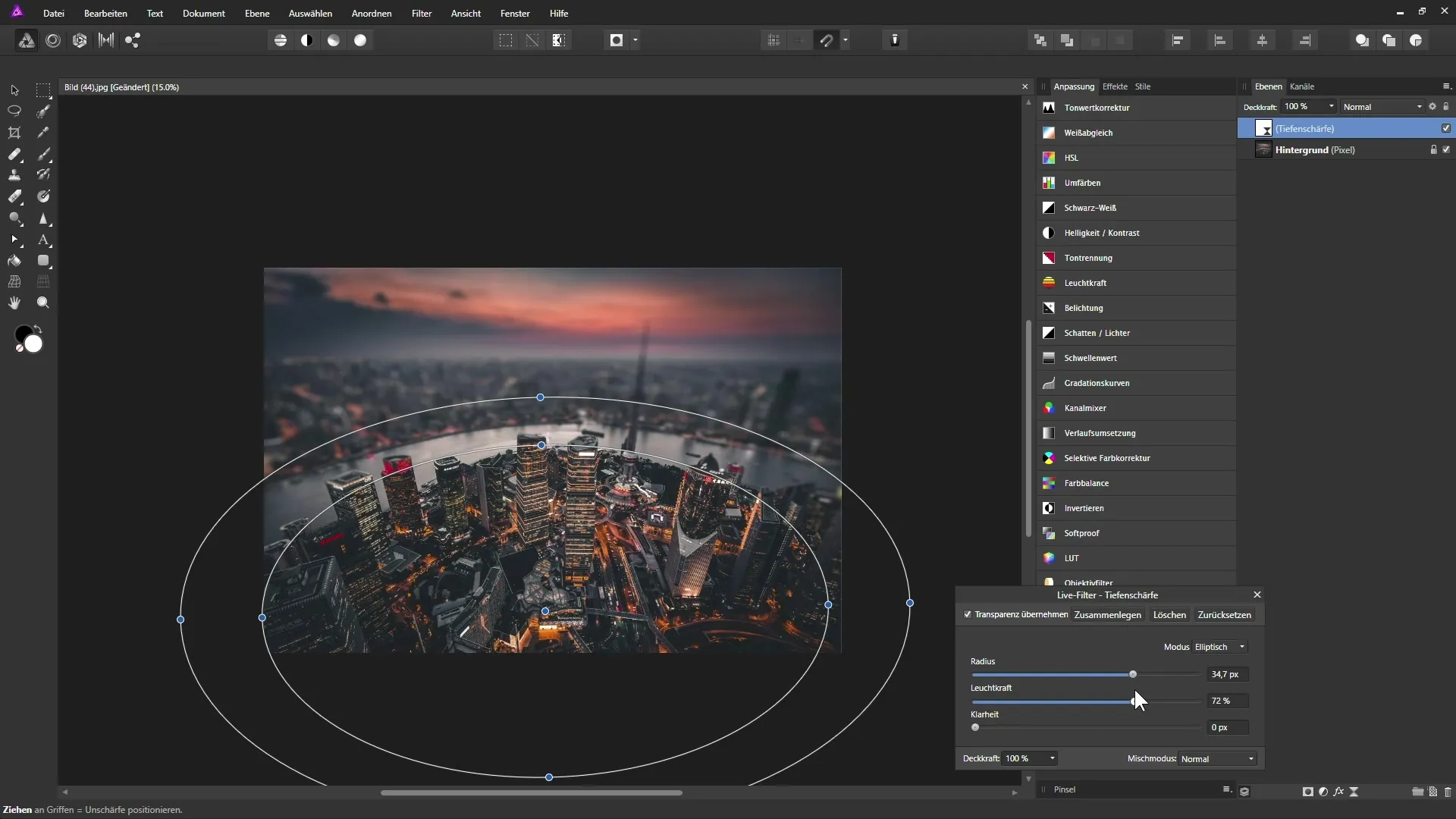Click the white background colour swatch
Viewport: 1456px width, 819px height.
click(x=33, y=344)
